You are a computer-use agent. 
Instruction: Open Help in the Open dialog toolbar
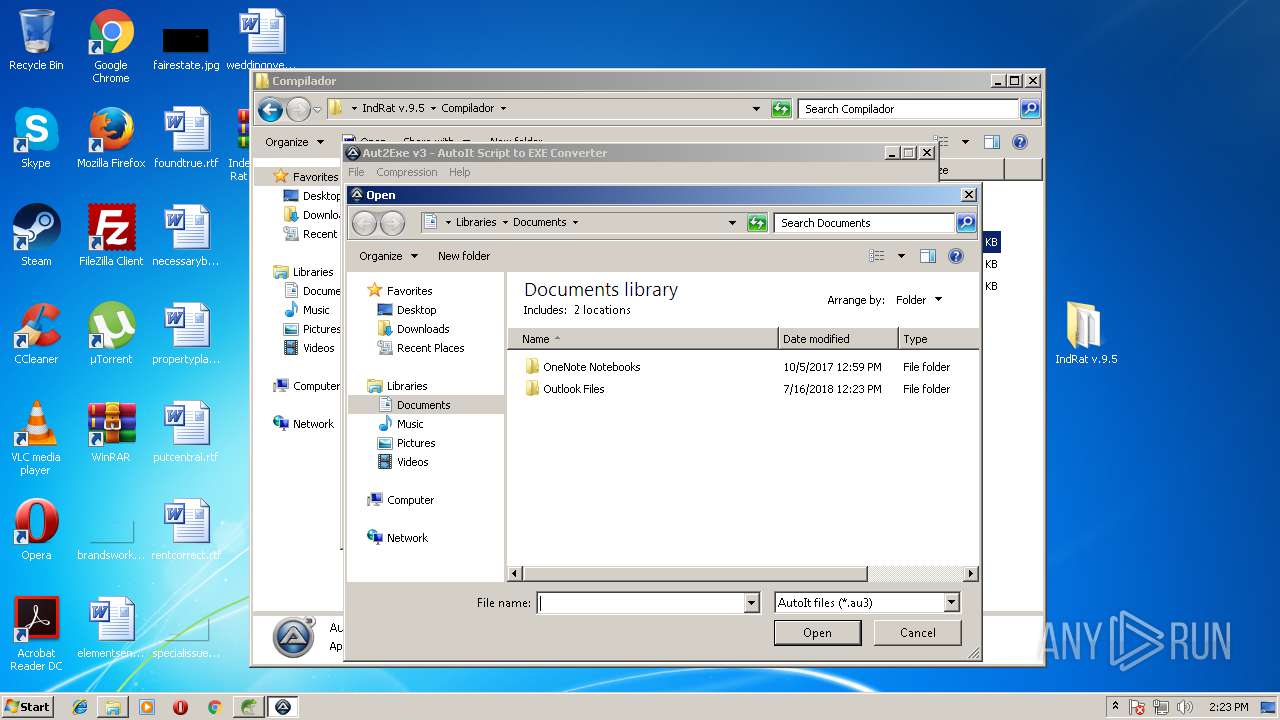click(956, 256)
